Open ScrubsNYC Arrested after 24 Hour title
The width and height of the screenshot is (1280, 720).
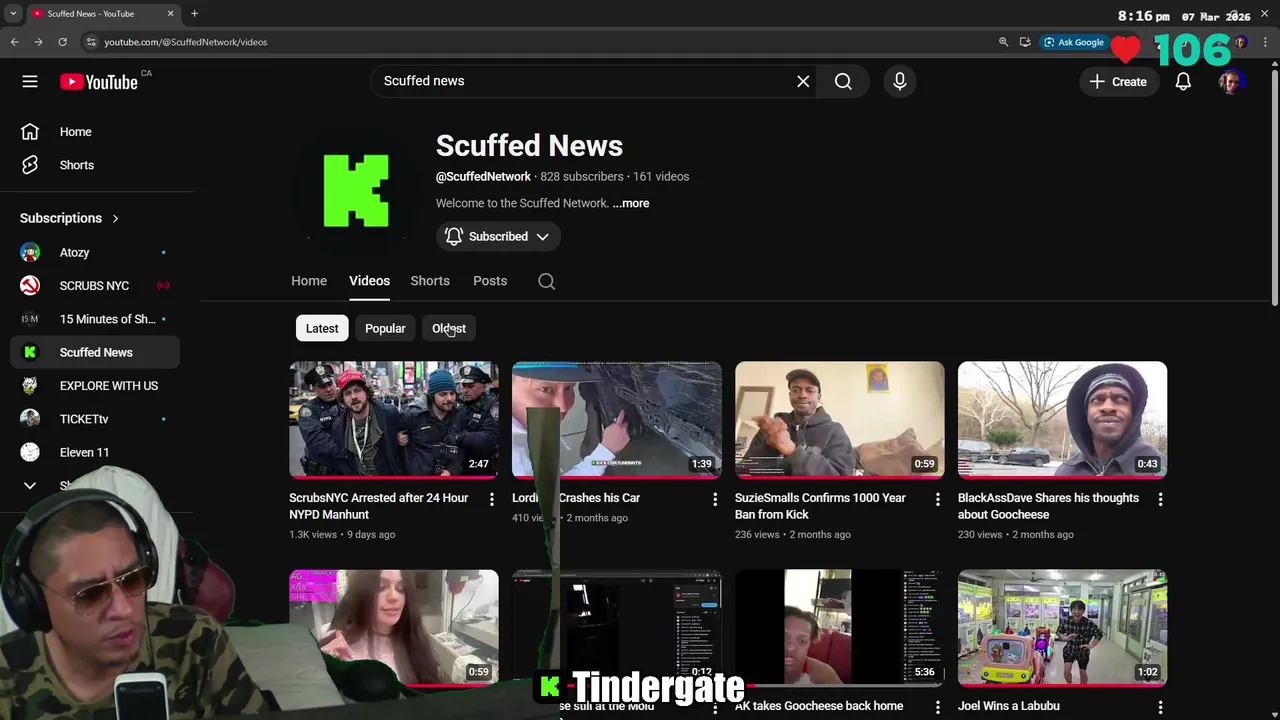[379, 506]
